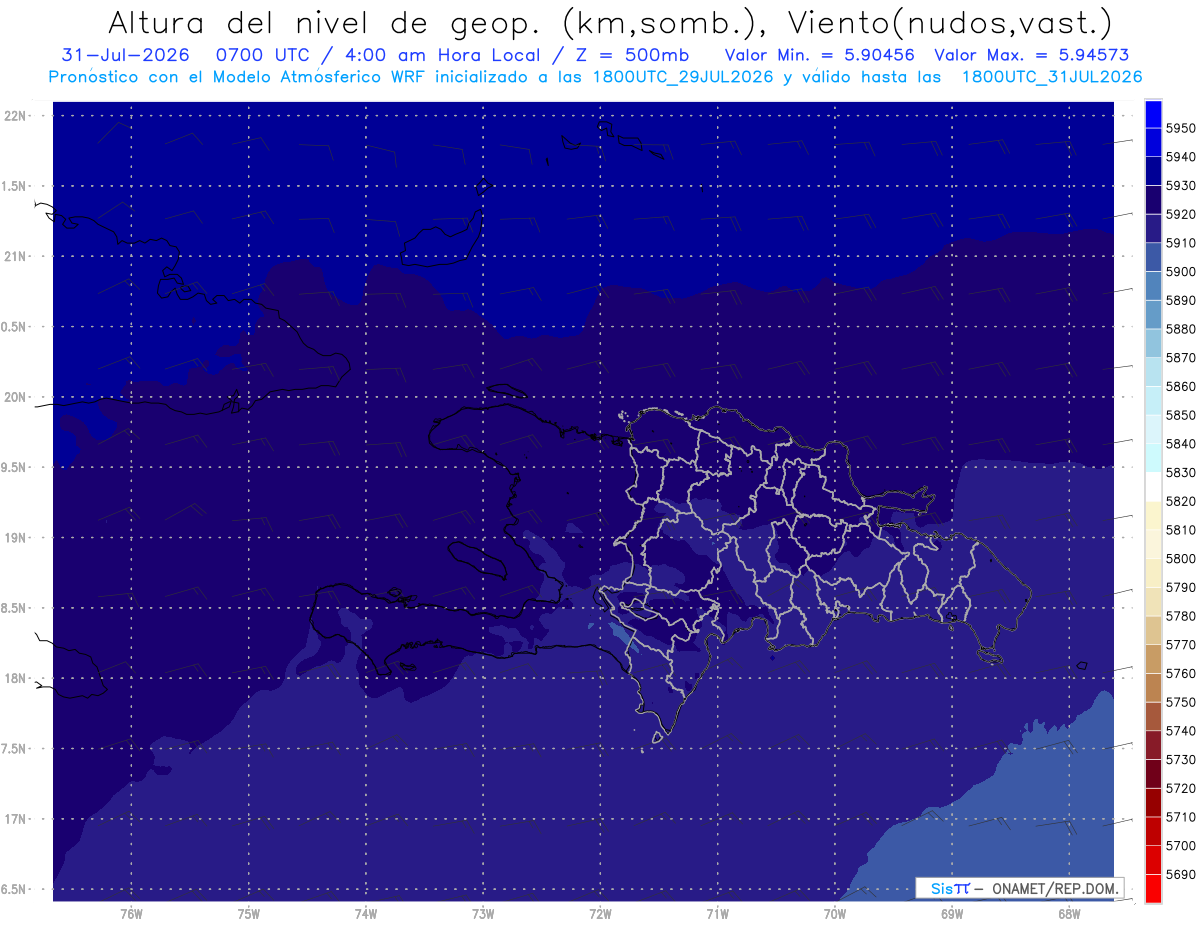Click the 6.5N latitude label
Image resolution: width=1200 pixels, height=927 pixels.
[14, 889]
